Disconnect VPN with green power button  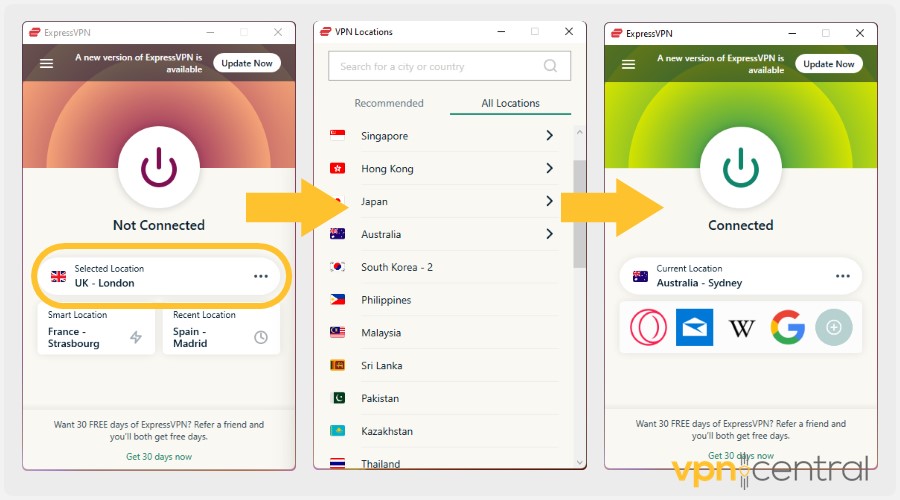[x=740, y=167]
